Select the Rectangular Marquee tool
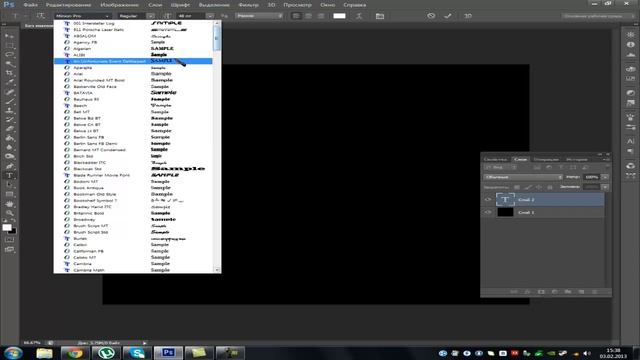640x360 pixels. pyautogui.click(x=9, y=45)
